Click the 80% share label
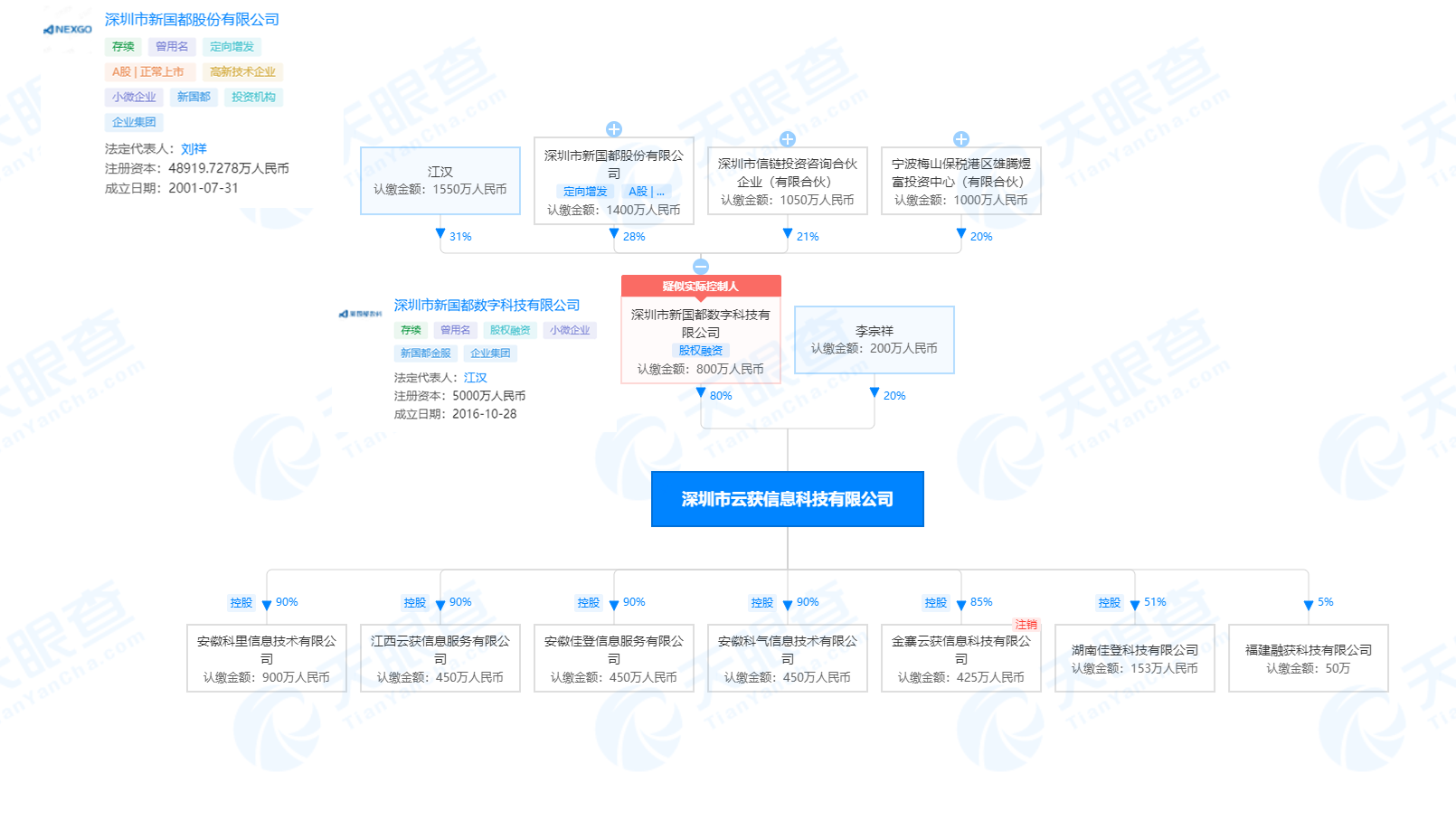The height and width of the screenshot is (839, 1456). click(721, 396)
